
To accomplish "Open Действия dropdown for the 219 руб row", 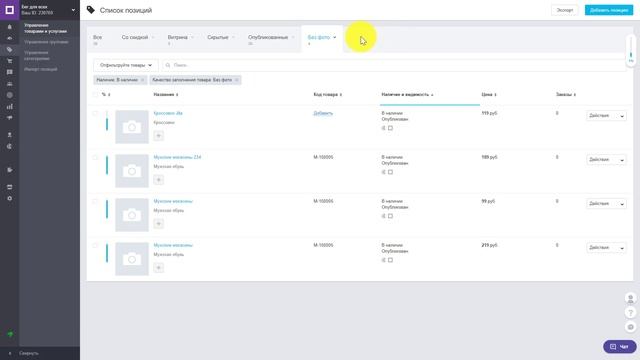I will pos(607,248).
